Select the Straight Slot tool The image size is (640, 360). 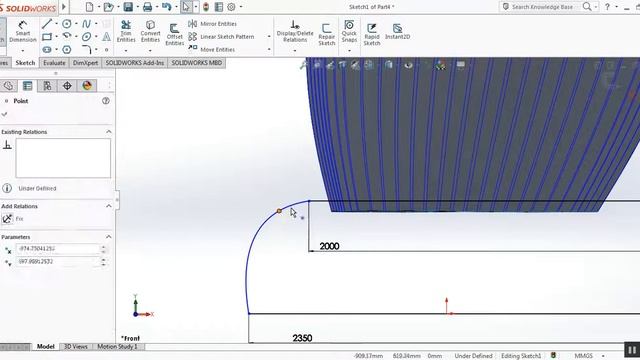click(x=47, y=49)
